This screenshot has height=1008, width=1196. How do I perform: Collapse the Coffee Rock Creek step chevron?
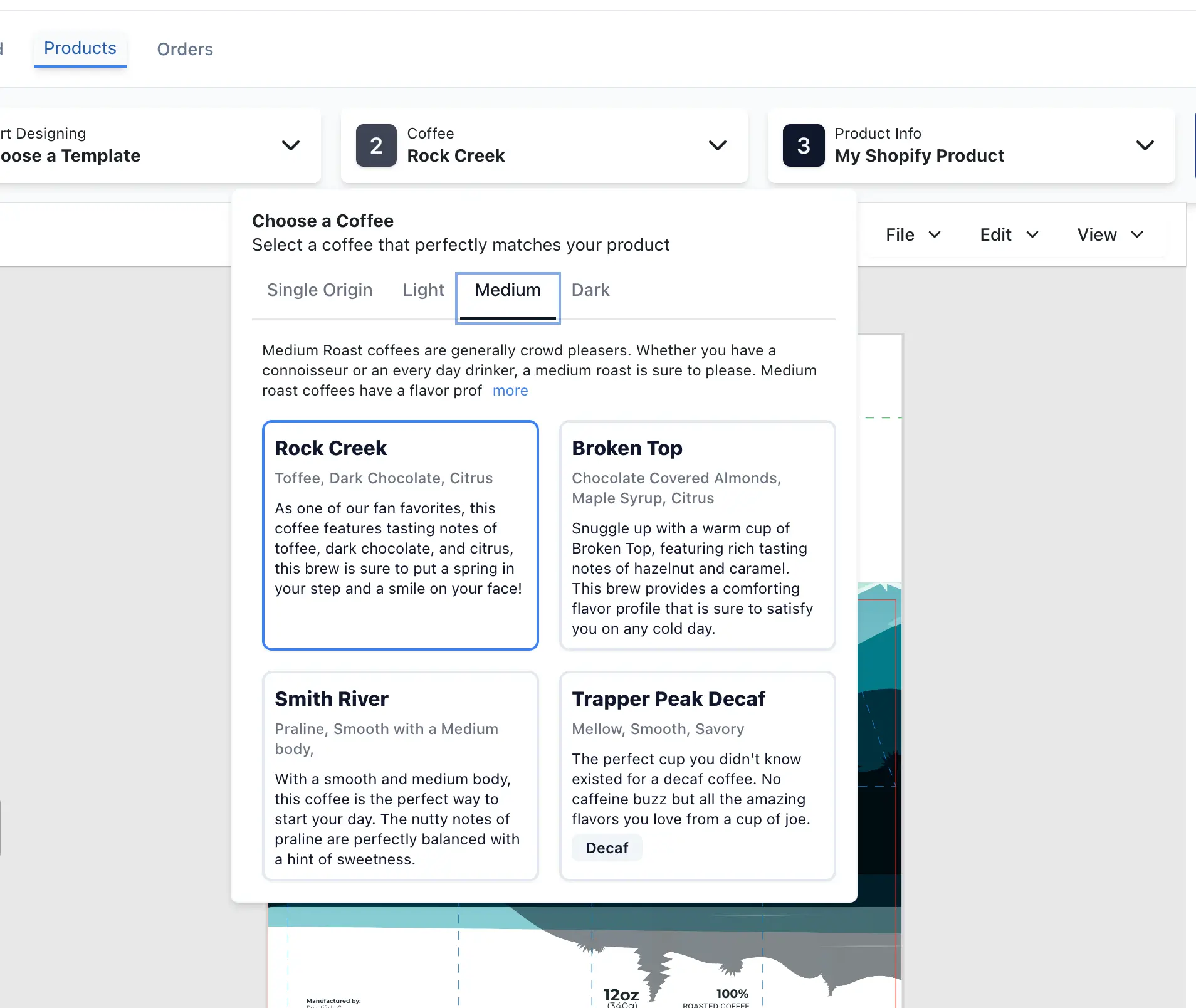point(717,145)
